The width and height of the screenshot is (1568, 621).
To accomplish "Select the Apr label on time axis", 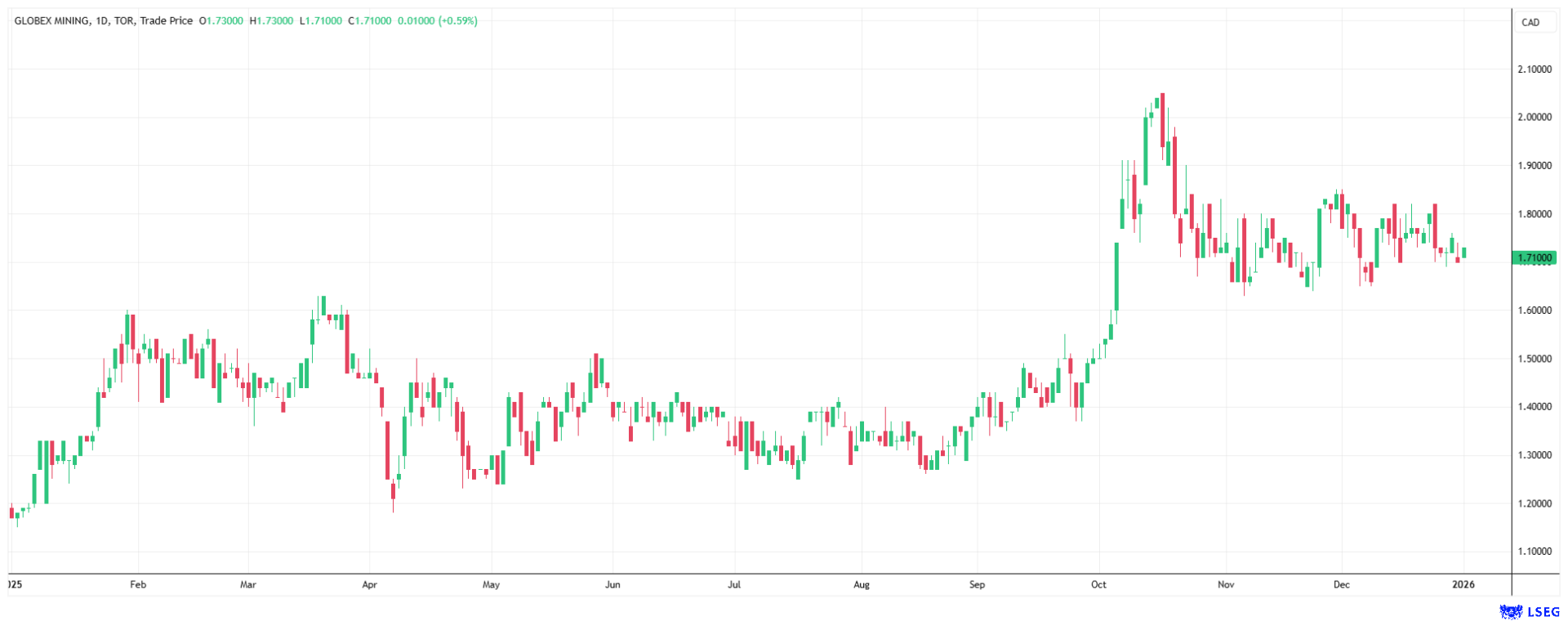I will tap(369, 584).
